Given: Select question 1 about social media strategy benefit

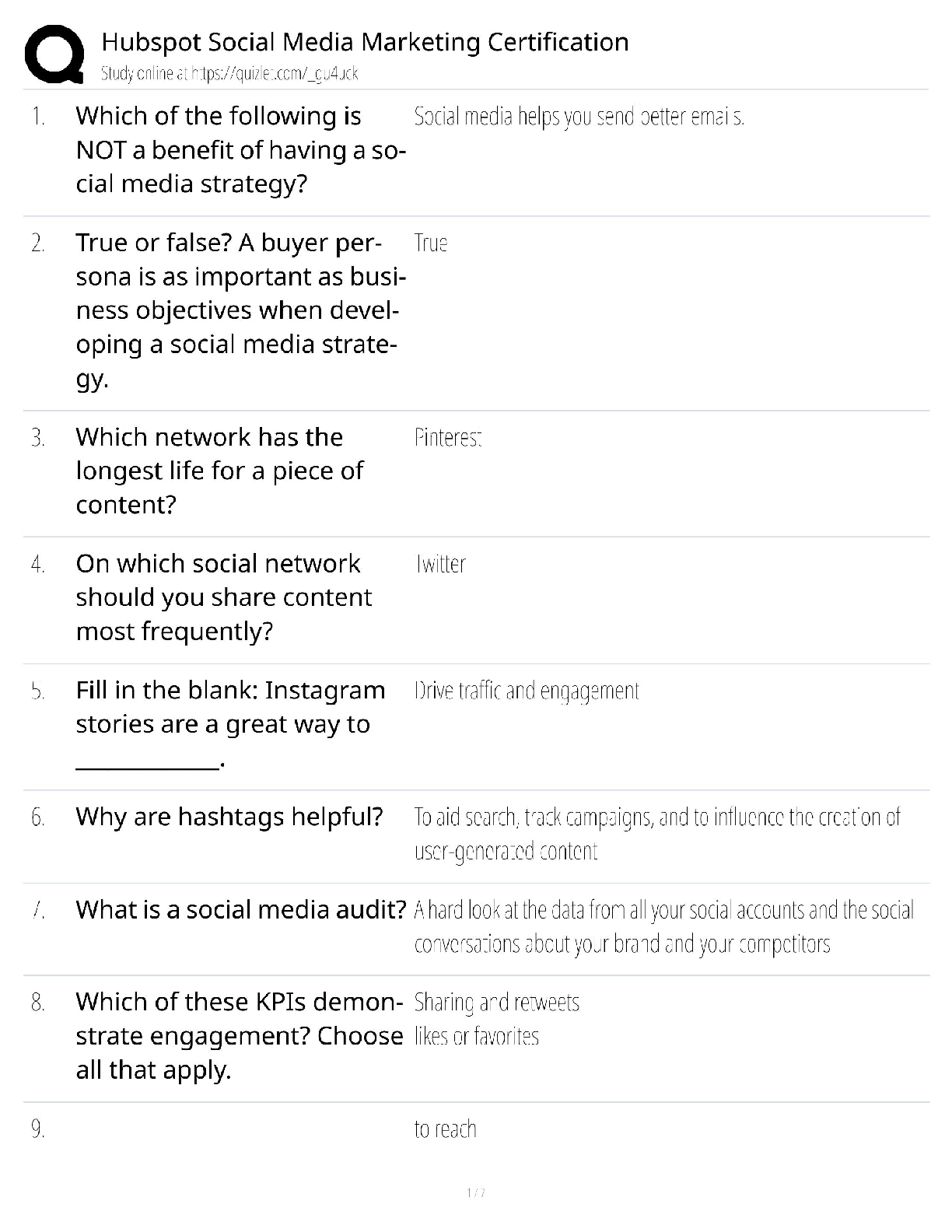Looking at the screenshot, I should [240, 150].
